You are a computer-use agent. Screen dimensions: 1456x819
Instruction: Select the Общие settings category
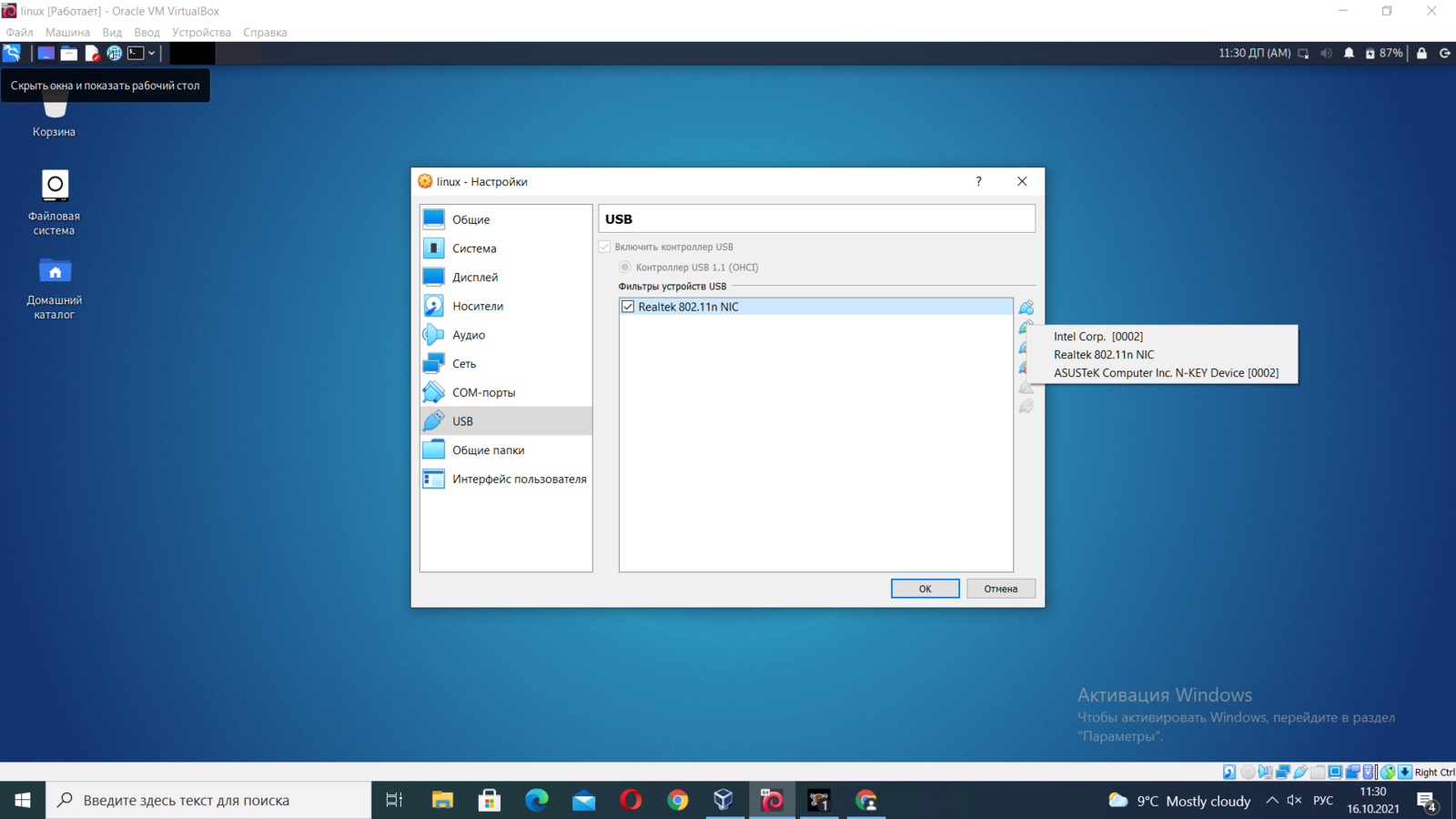tap(506, 219)
